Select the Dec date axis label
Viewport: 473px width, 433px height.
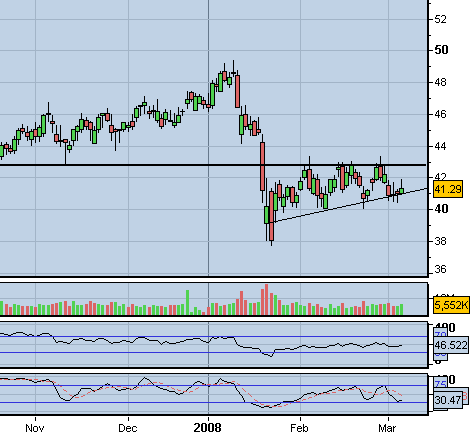pyautogui.click(x=128, y=428)
